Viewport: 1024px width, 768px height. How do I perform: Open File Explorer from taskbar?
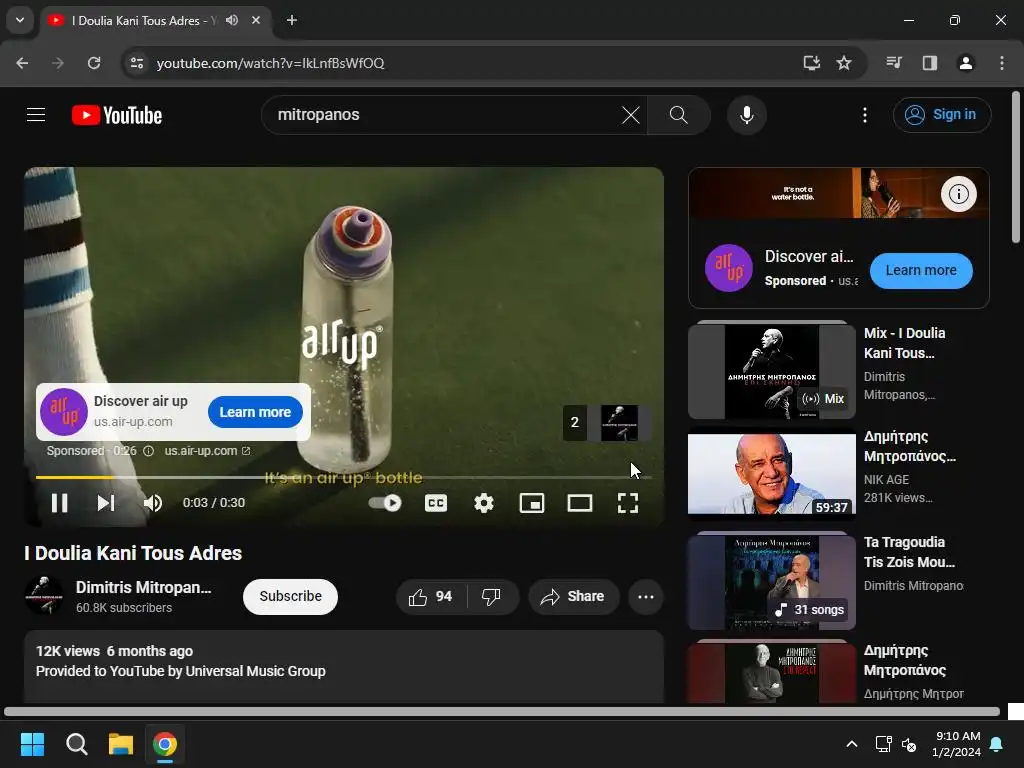click(x=121, y=744)
